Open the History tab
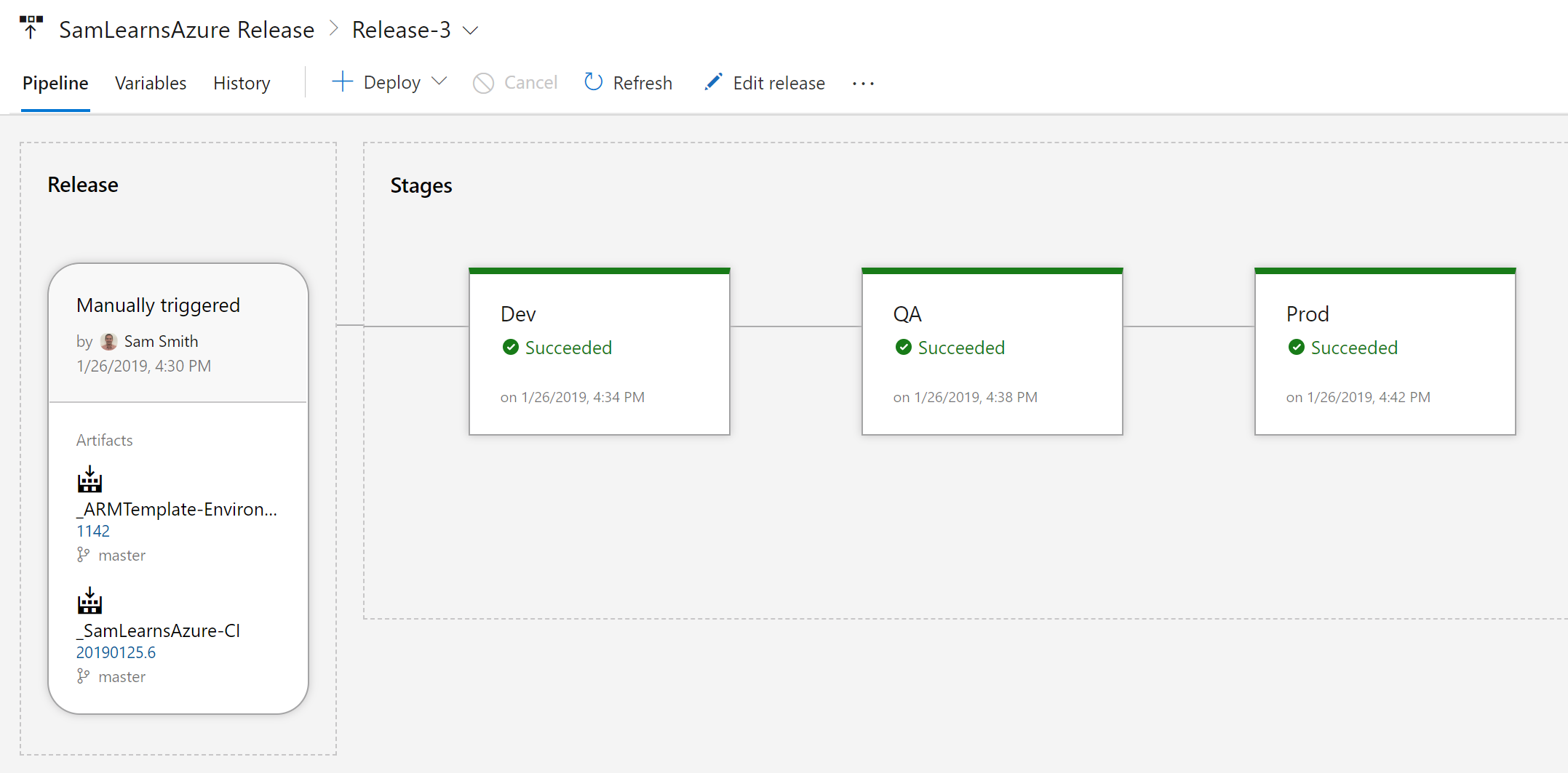1568x773 pixels. click(242, 84)
